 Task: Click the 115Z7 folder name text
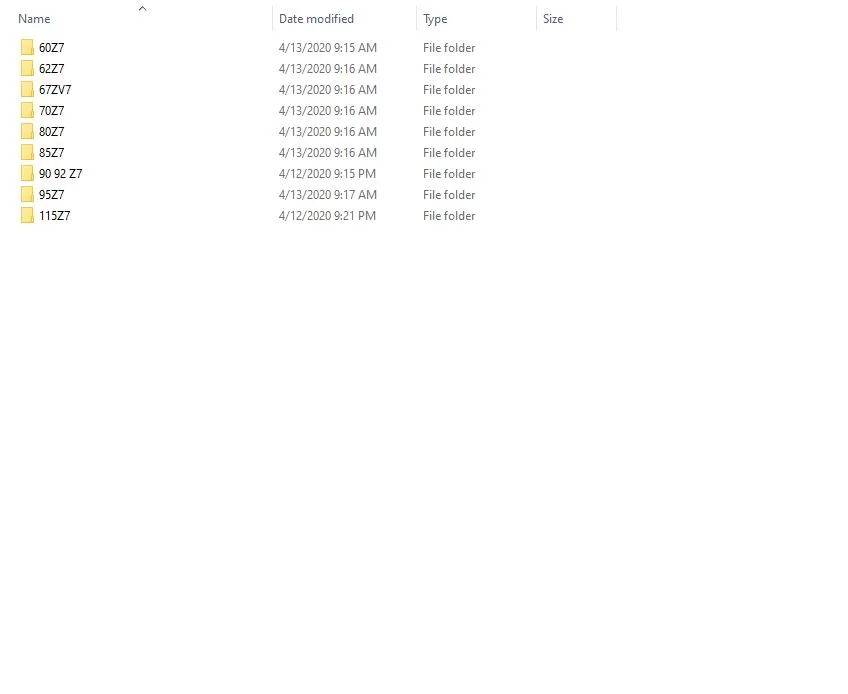point(55,216)
